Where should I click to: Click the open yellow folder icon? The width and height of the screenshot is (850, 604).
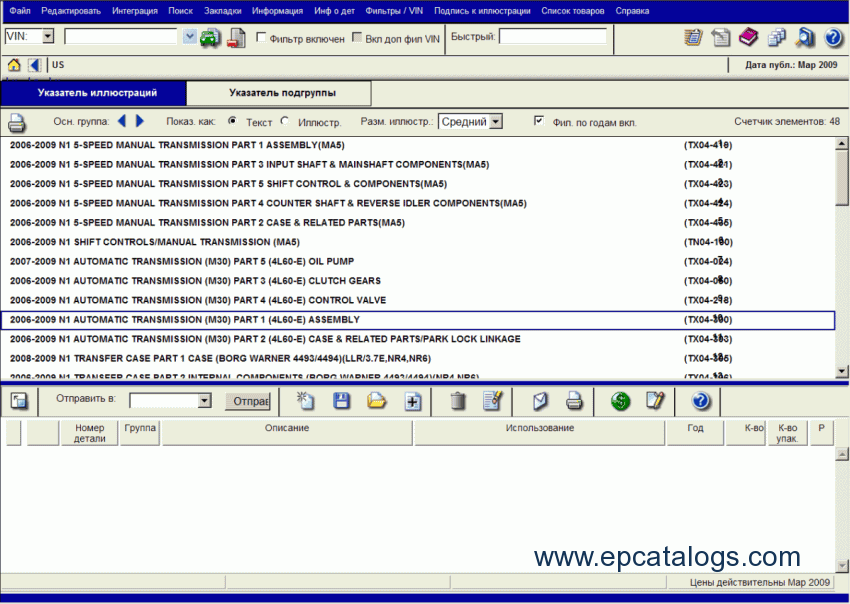(376, 401)
